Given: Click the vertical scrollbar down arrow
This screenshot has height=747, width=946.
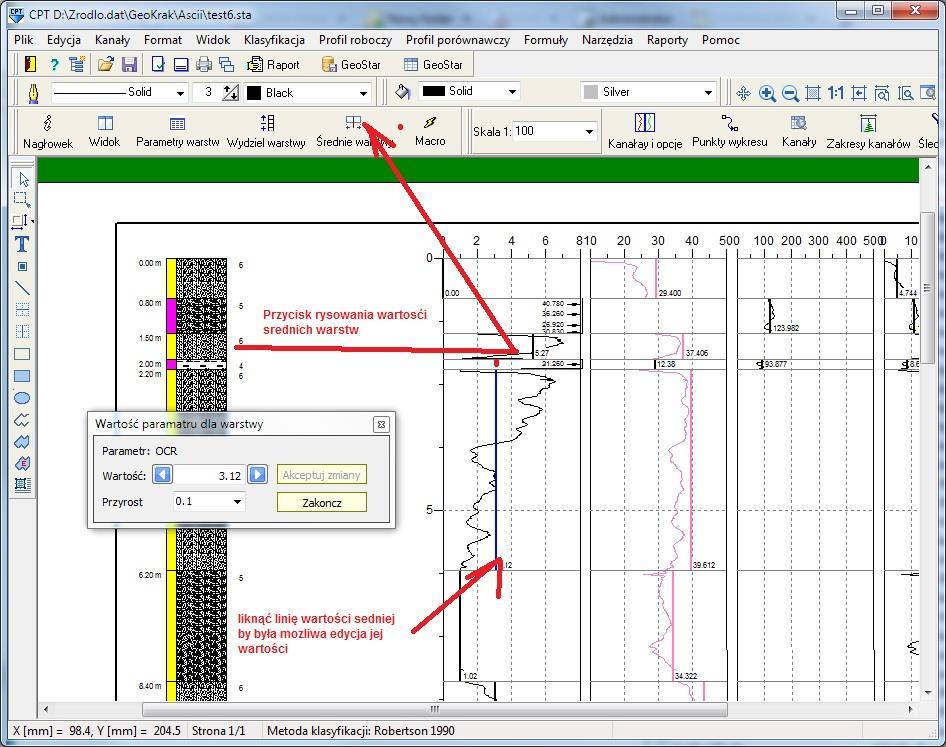Looking at the screenshot, I should point(927,693).
